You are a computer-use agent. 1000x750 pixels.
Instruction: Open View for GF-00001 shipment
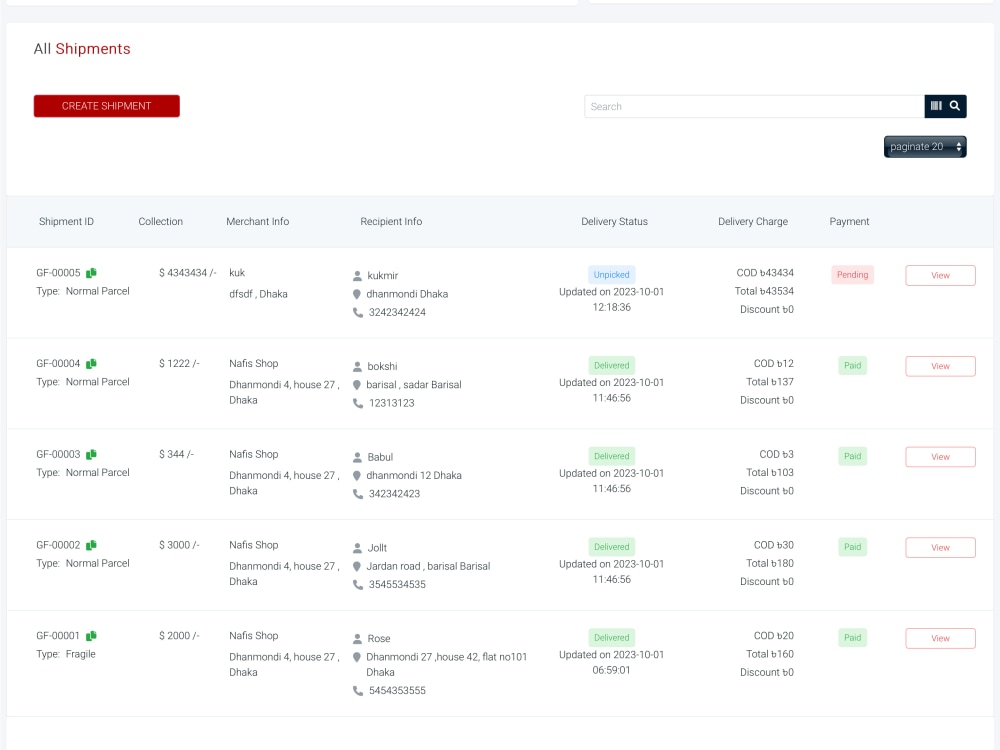coord(940,638)
